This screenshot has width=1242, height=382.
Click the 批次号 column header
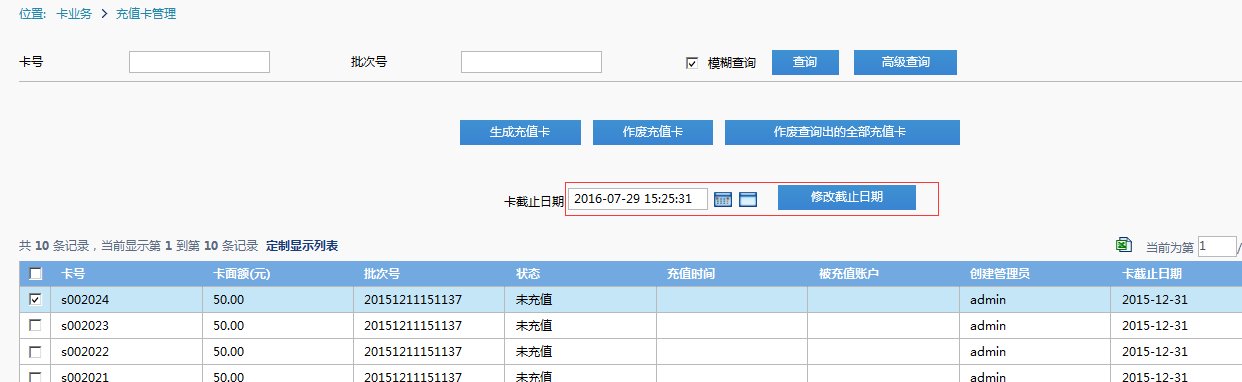tap(382, 273)
